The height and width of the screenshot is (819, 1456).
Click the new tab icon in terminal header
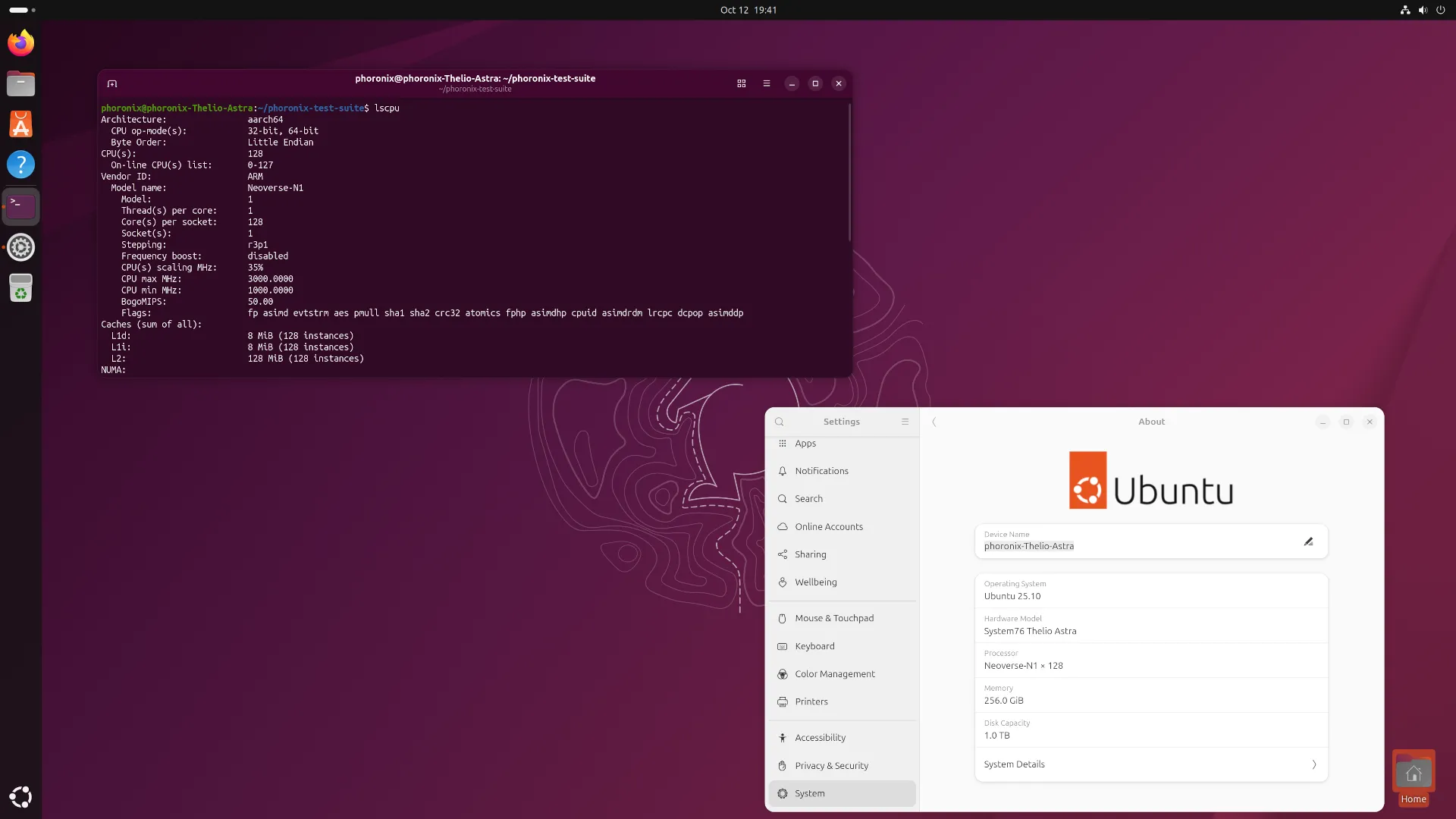tap(112, 83)
